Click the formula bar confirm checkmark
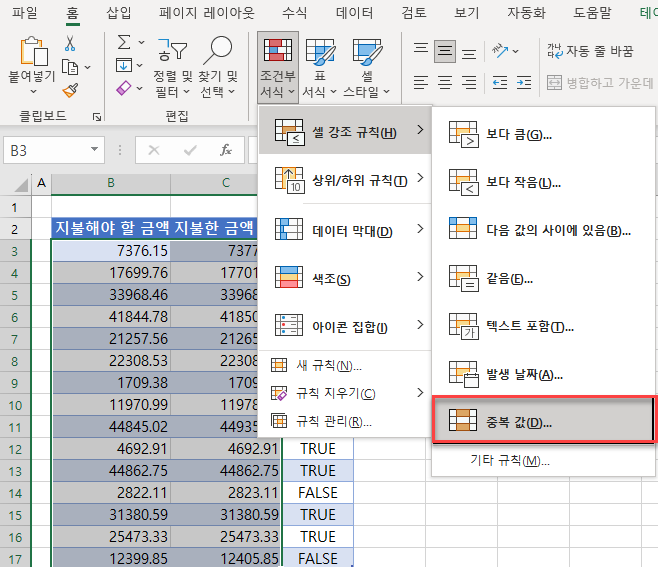 (190, 150)
